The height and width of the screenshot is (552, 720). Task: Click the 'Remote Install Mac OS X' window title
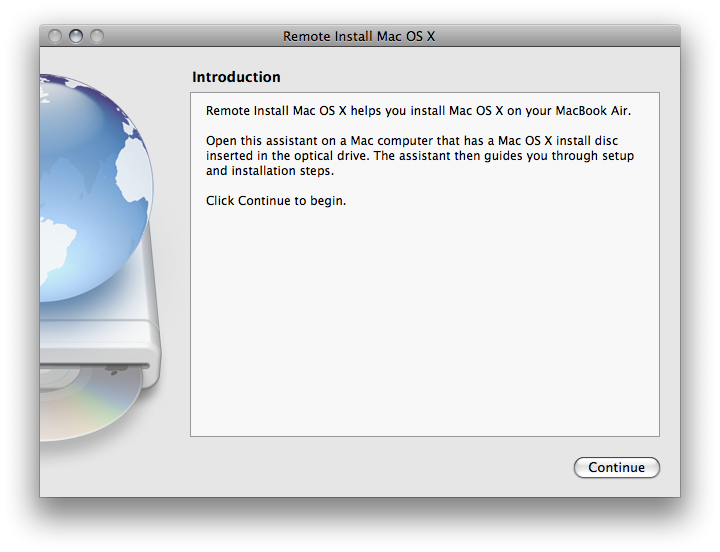[359, 36]
